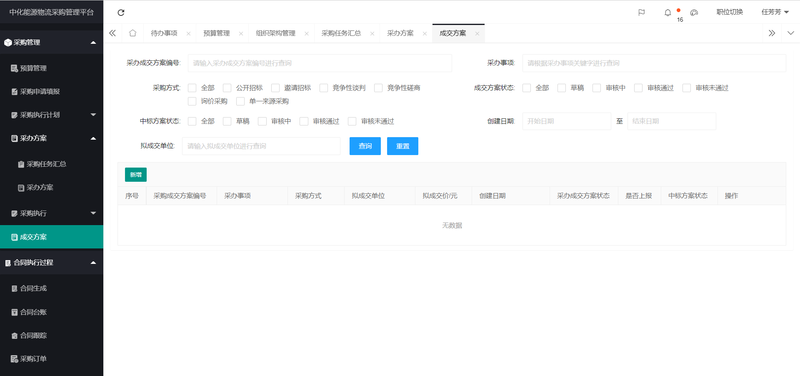Click the flag icon in the header
This screenshot has width=800, height=376.
tap(641, 13)
